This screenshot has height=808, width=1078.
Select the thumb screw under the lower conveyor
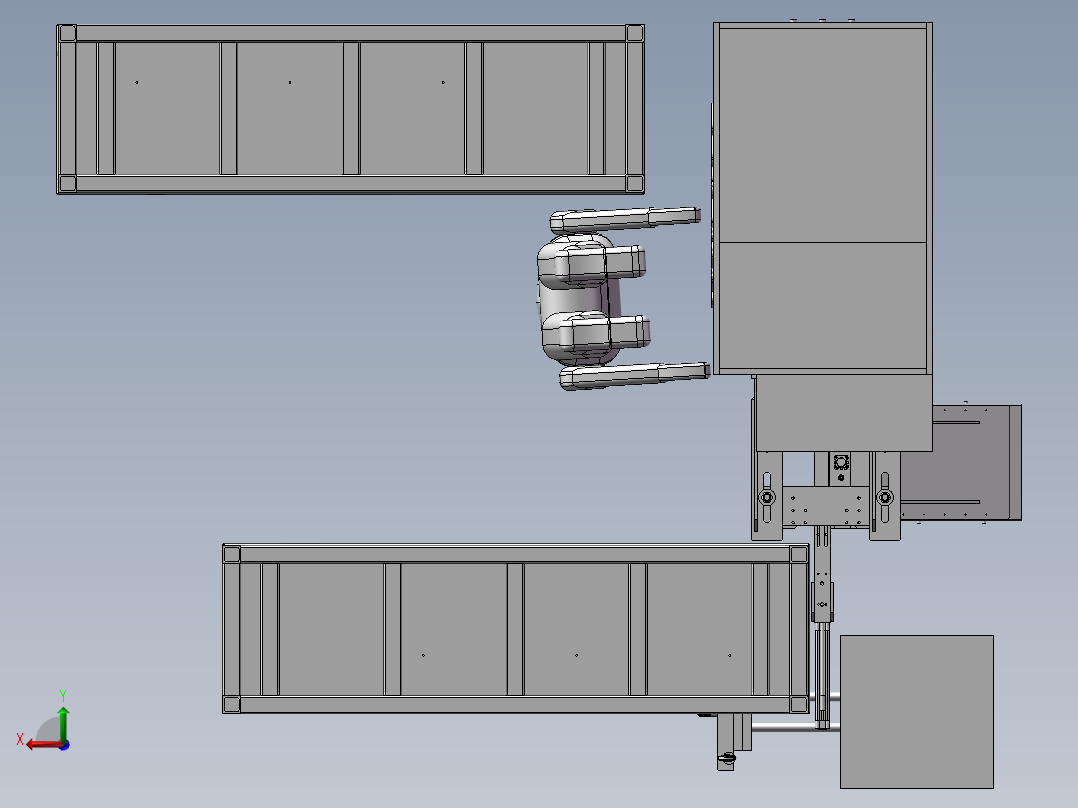pos(727,758)
